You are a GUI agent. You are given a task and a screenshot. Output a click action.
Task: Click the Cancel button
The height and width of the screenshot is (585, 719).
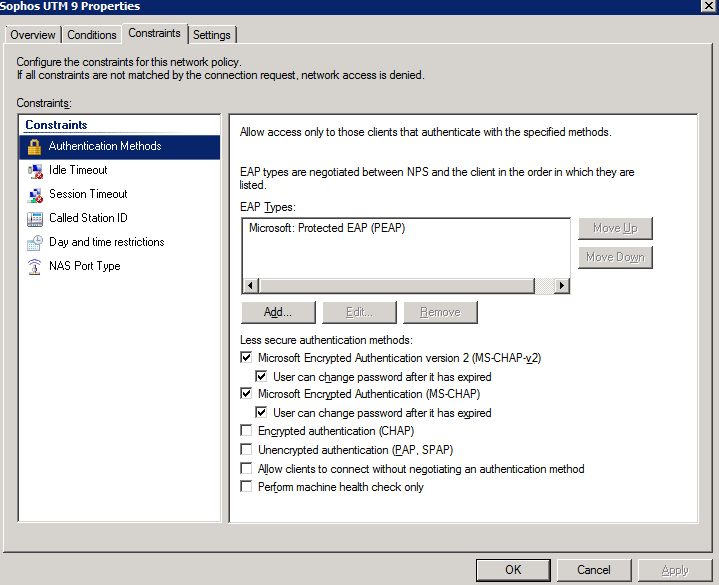click(594, 570)
